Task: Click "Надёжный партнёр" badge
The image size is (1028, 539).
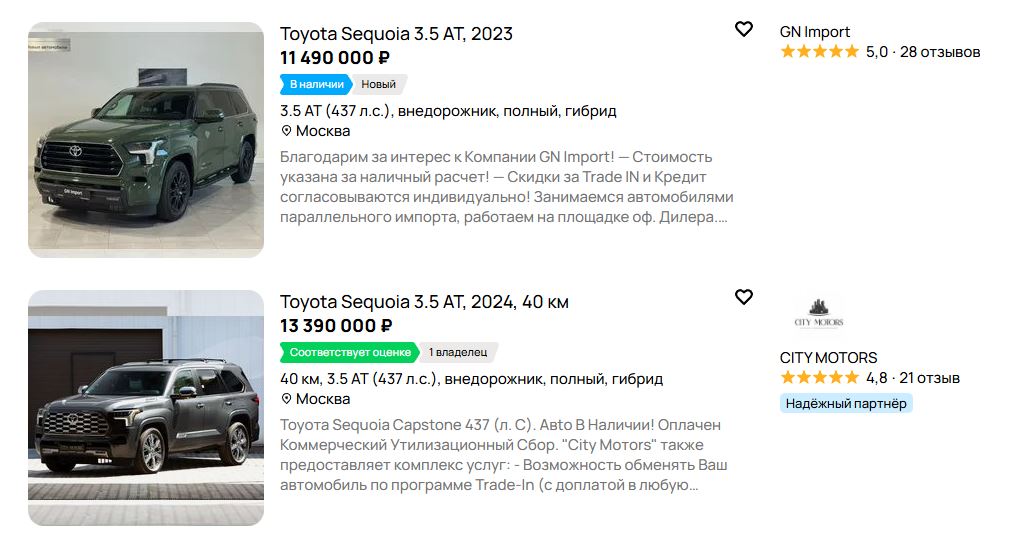Action: coord(846,403)
